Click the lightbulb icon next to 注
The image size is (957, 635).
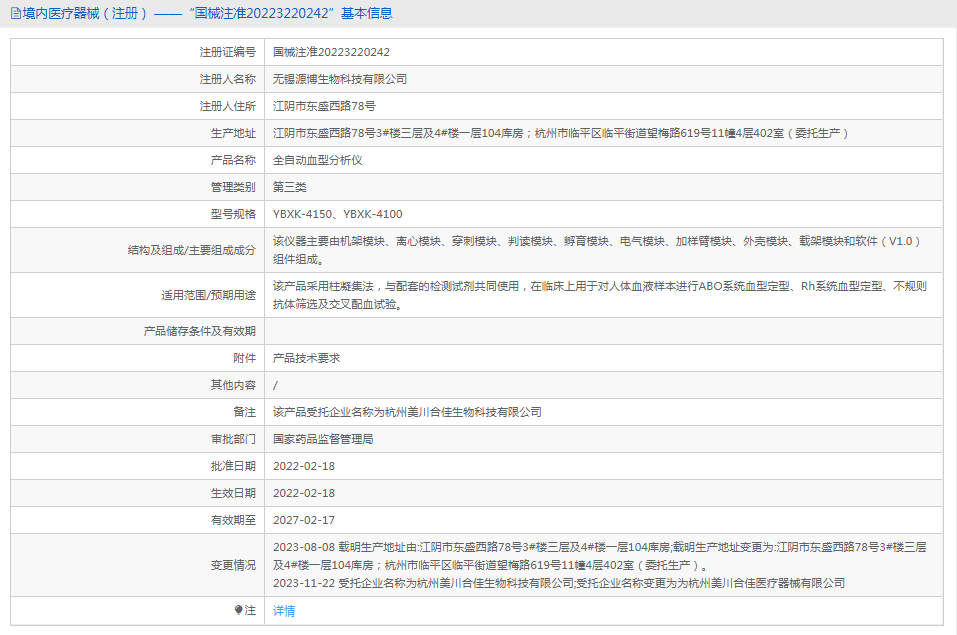[238, 610]
